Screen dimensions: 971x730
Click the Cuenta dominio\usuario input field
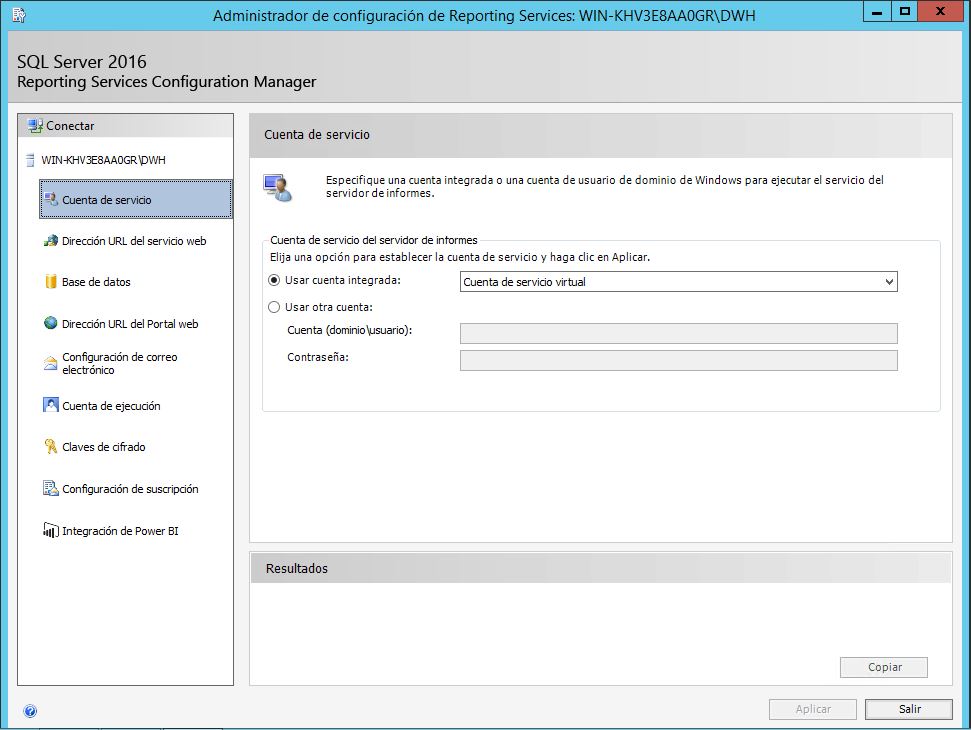point(678,333)
